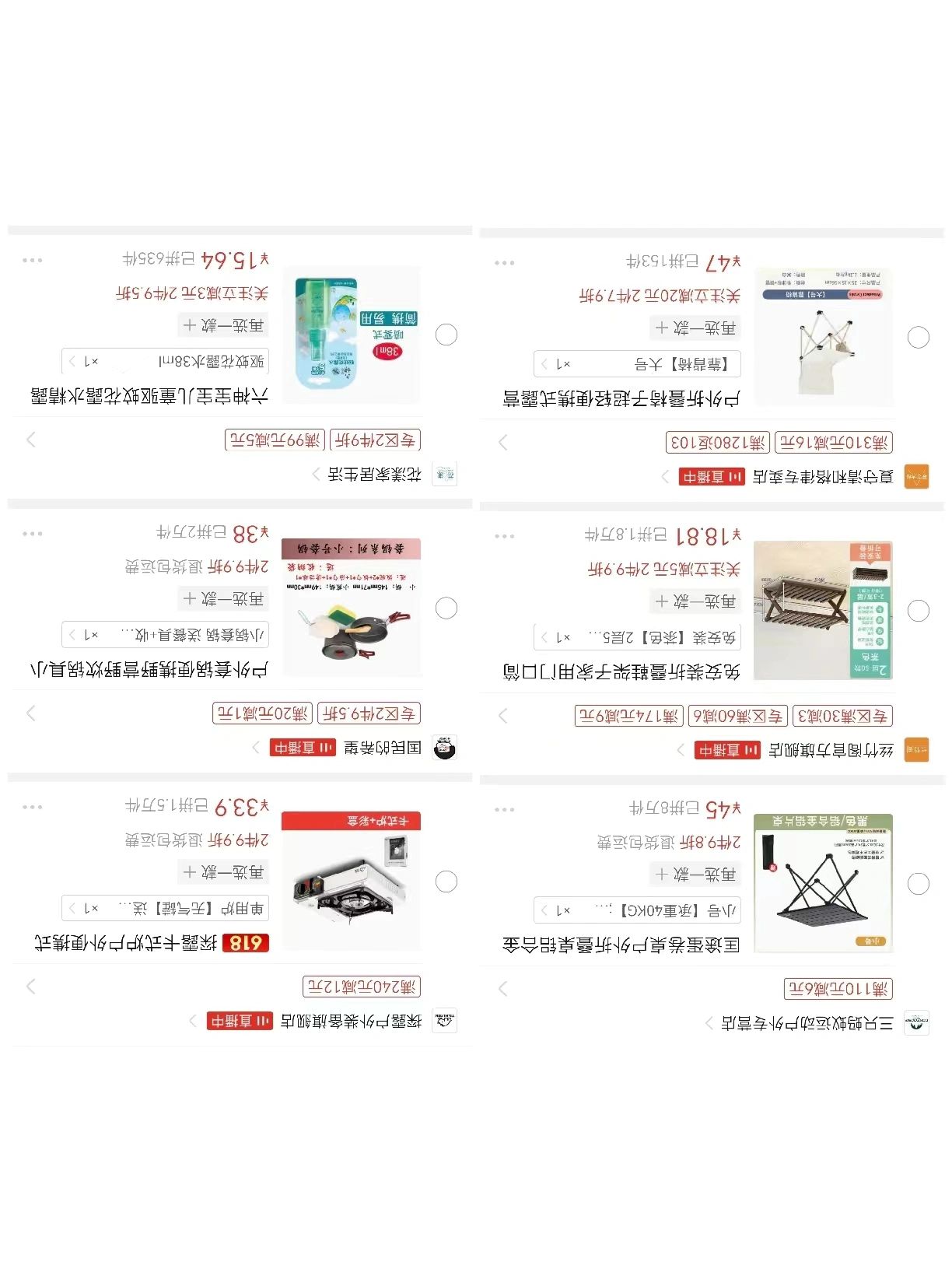Open shop link 夏令清和格律专卖店
952x1269 pixels.
click(823, 476)
